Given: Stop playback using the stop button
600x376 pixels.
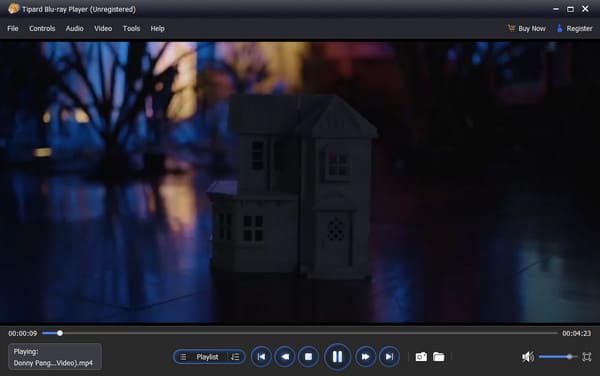Looking at the screenshot, I should (x=308, y=357).
